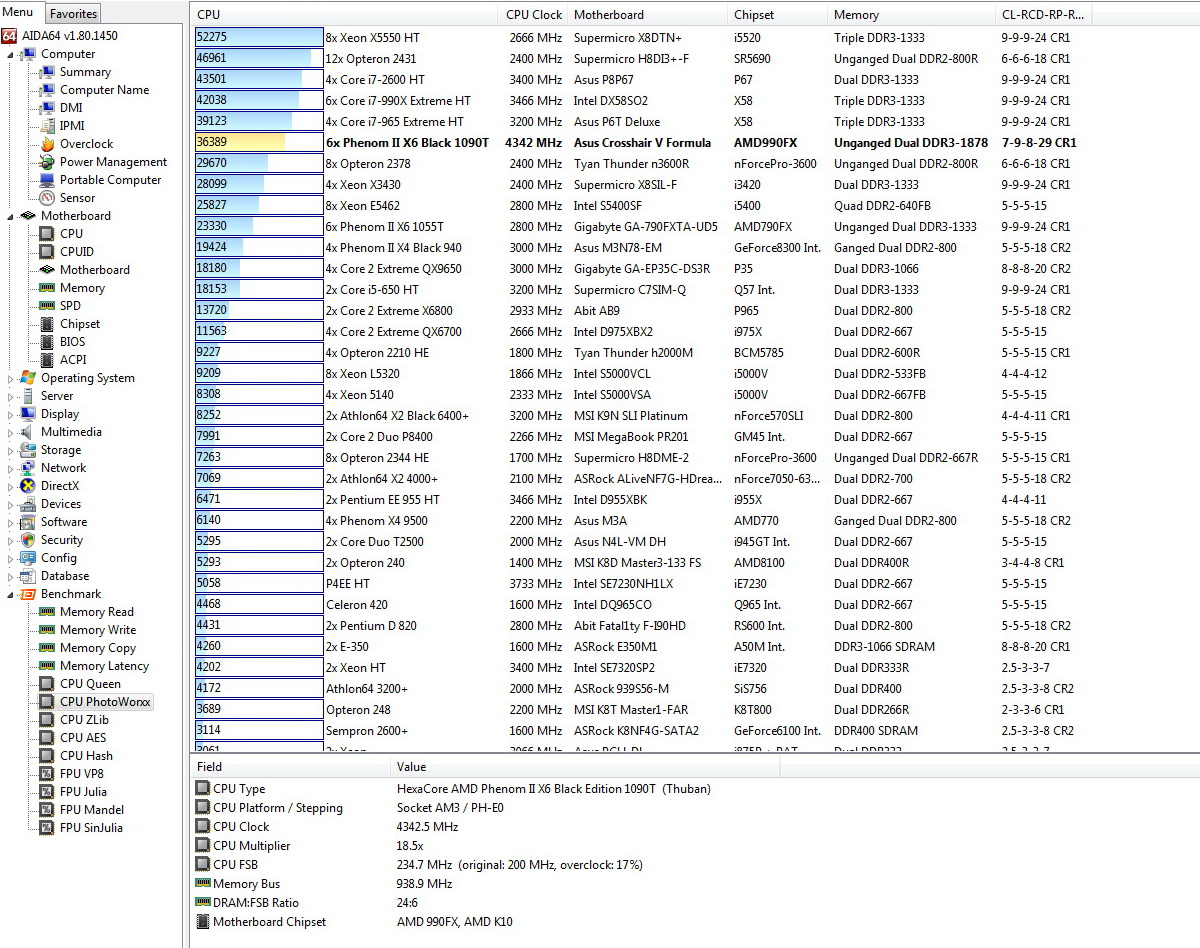
Task: Click the 52275 result bar for Xeon X5550
Action: coord(259,37)
